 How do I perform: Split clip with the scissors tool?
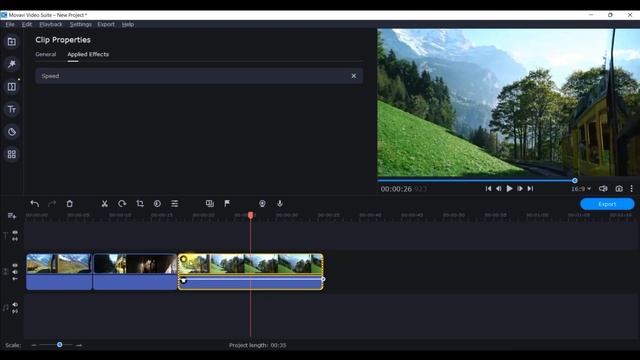point(104,204)
